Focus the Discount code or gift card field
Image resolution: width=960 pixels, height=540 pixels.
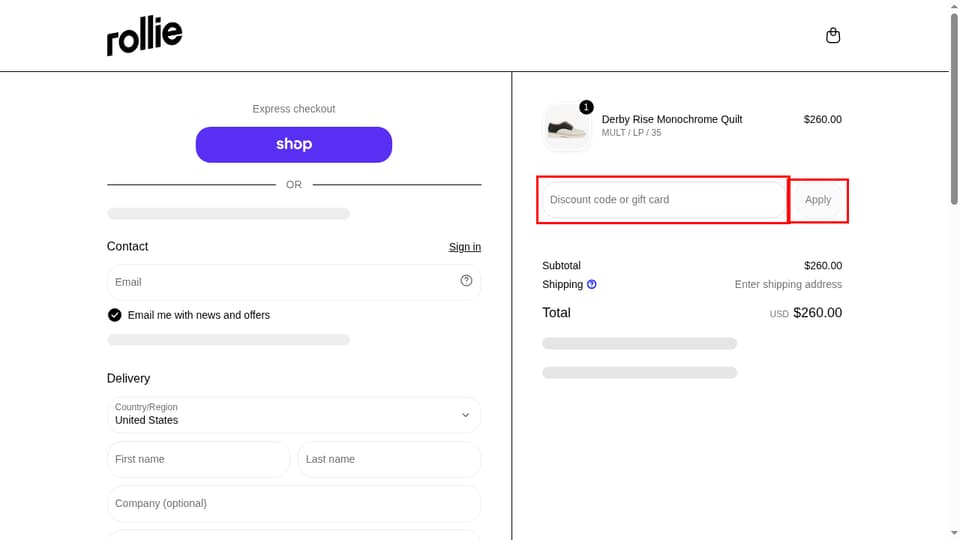coord(664,200)
